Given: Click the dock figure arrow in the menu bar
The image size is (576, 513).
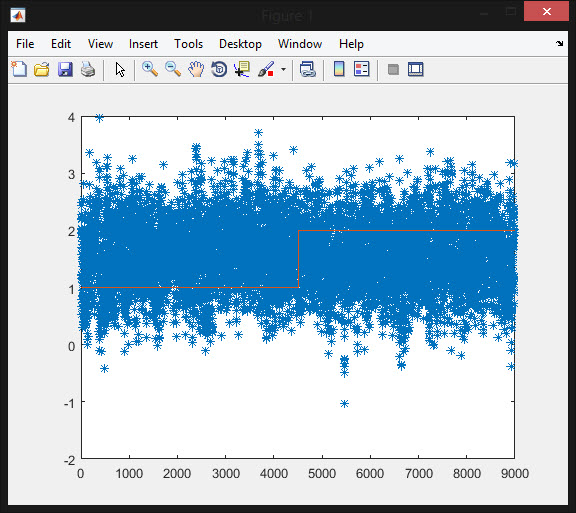Looking at the screenshot, I should coord(559,44).
